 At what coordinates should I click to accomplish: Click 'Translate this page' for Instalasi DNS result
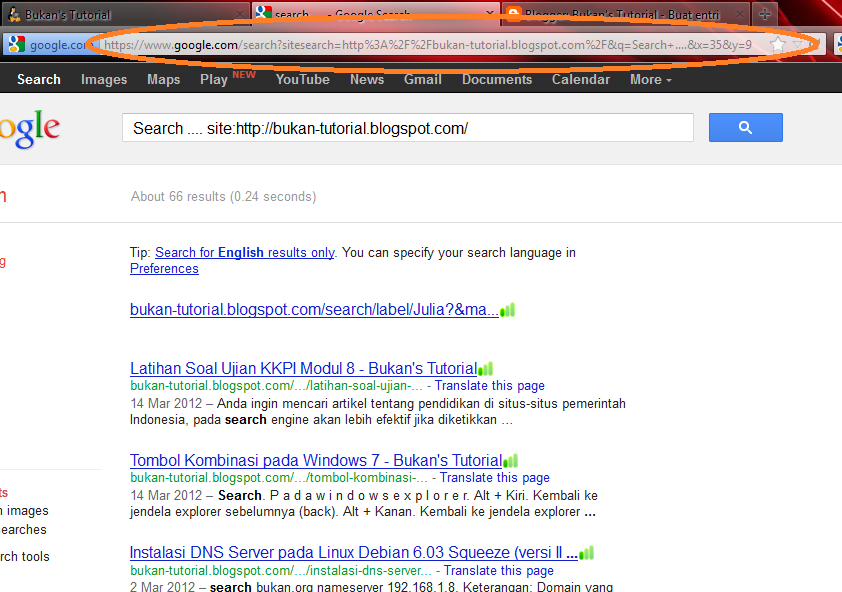498,571
